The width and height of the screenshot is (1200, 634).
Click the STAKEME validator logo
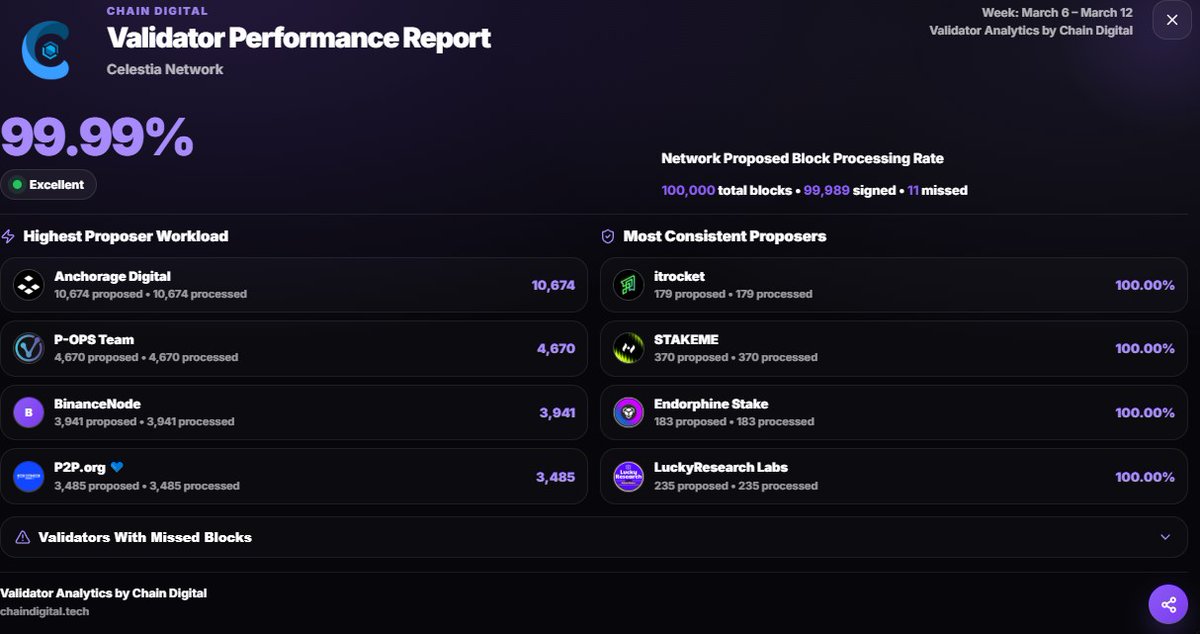click(x=628, y=348)
